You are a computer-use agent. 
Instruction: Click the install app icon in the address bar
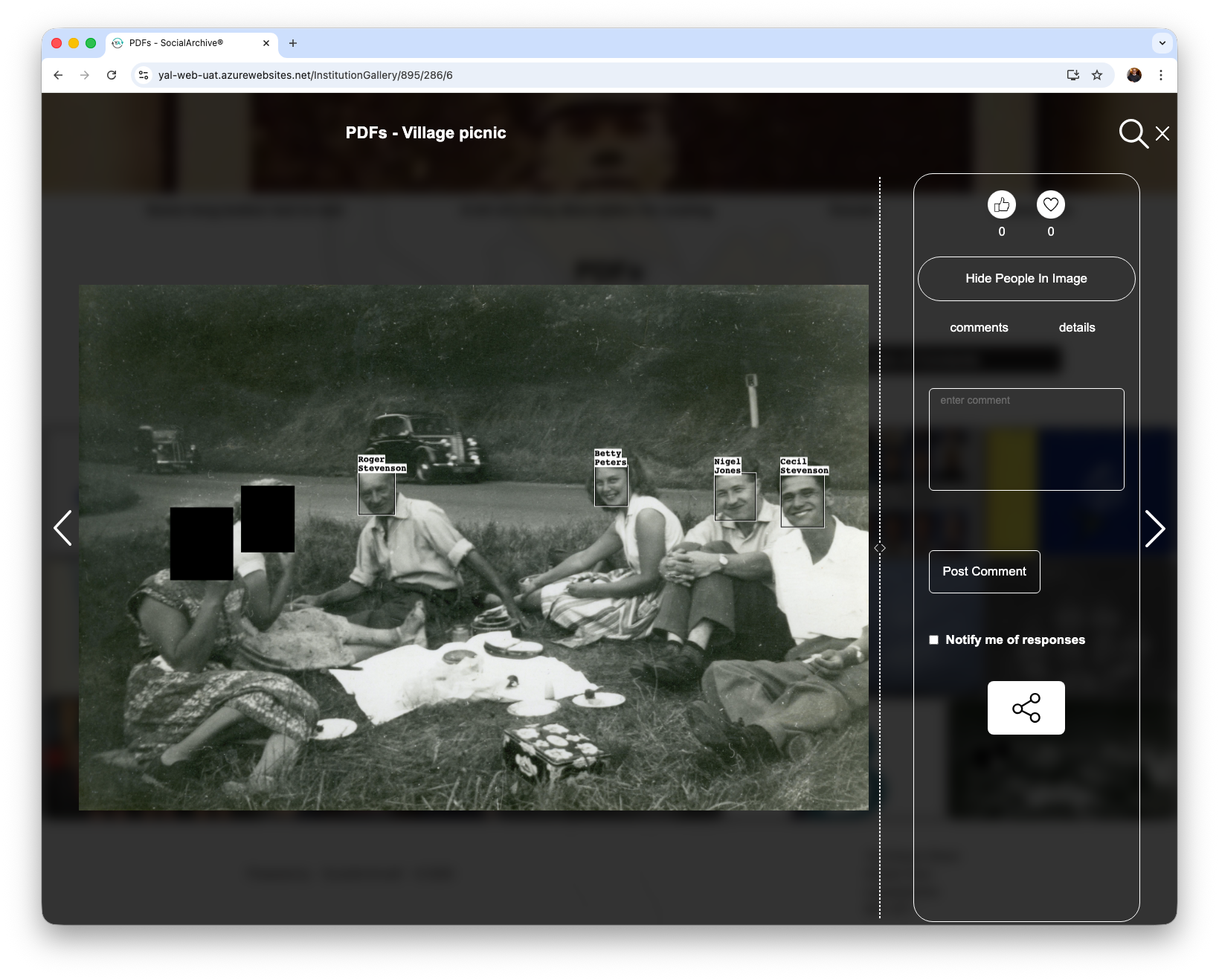coord(1072,75)
